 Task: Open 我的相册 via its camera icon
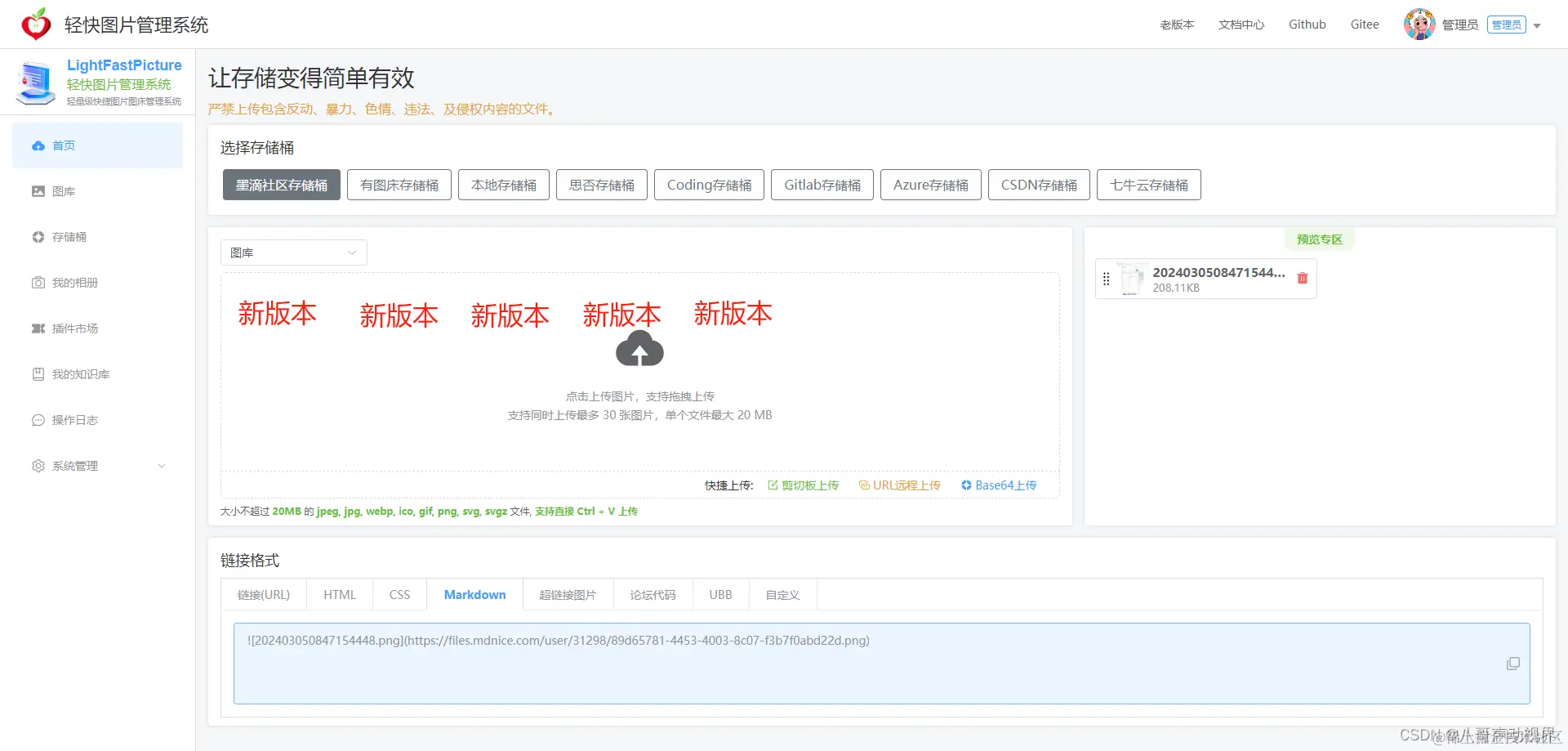pyautogui.click(x=38, y=282)
